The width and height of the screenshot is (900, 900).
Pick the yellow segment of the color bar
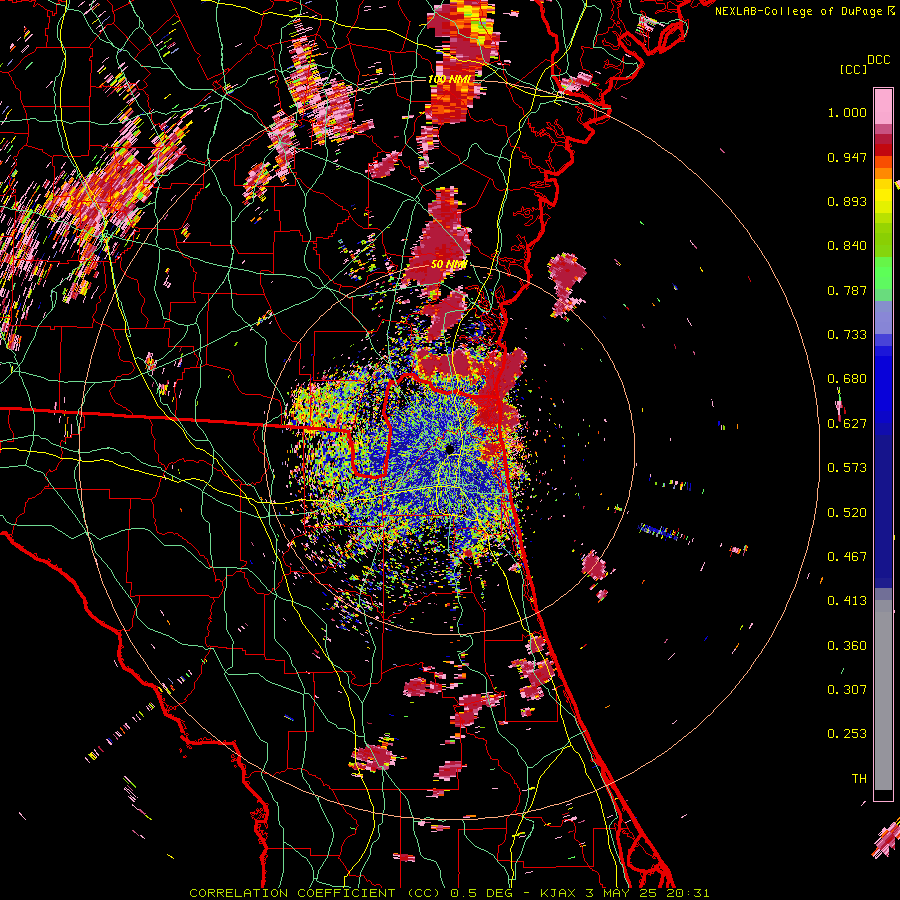point(883,197)
